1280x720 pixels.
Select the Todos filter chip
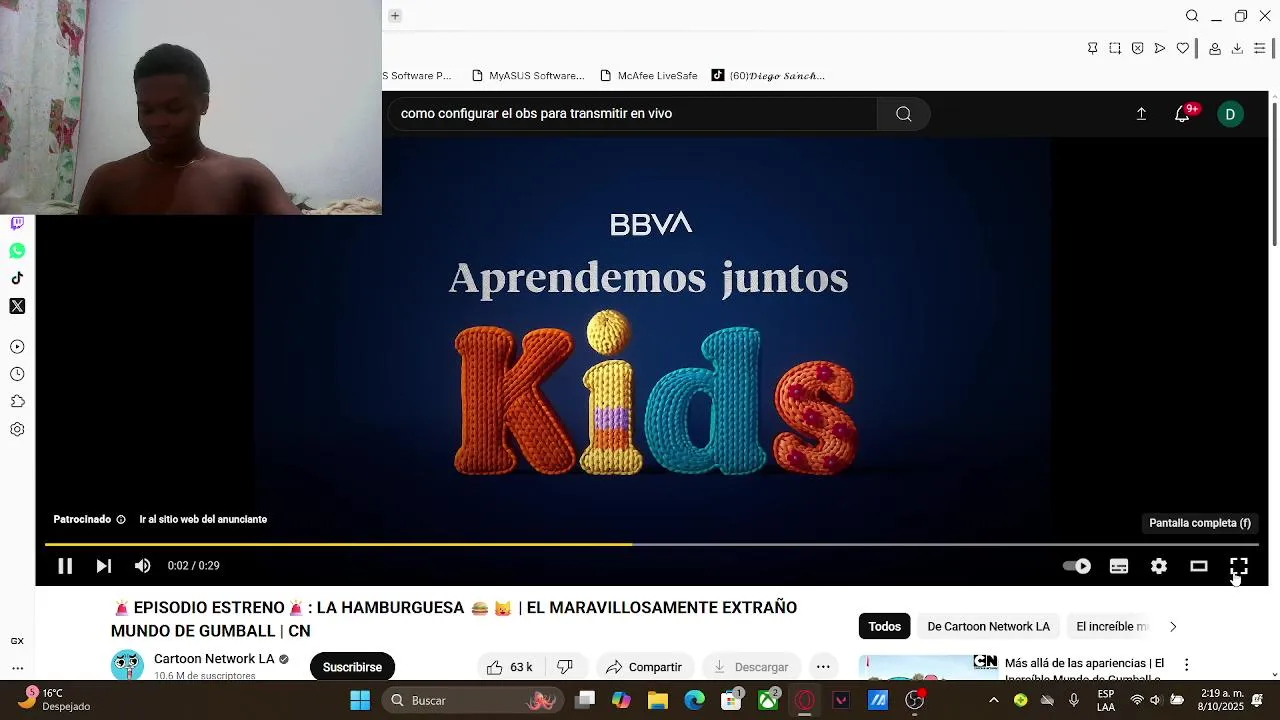884,627
